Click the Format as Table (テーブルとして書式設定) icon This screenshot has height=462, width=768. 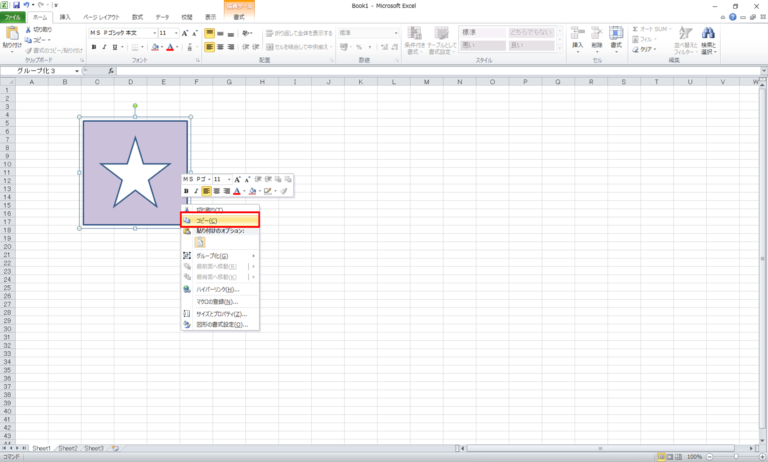[441, 33]
